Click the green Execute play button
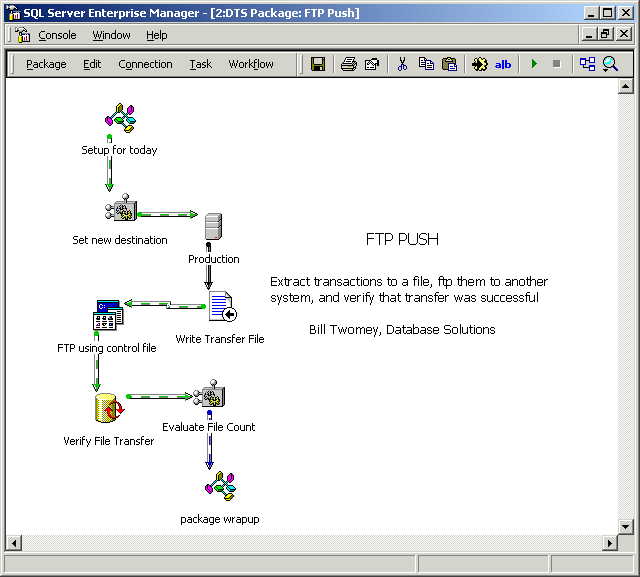Viewport: 640px width, 577px height. coord(534,64)
